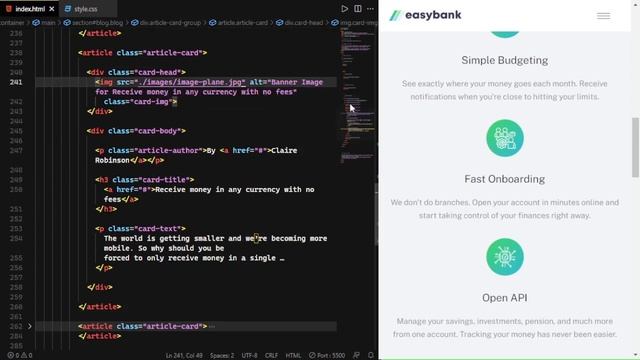Click the folded ellipsis after article-card on line 262
This screenshot has width=640, height=360.
tap(211, 326)
